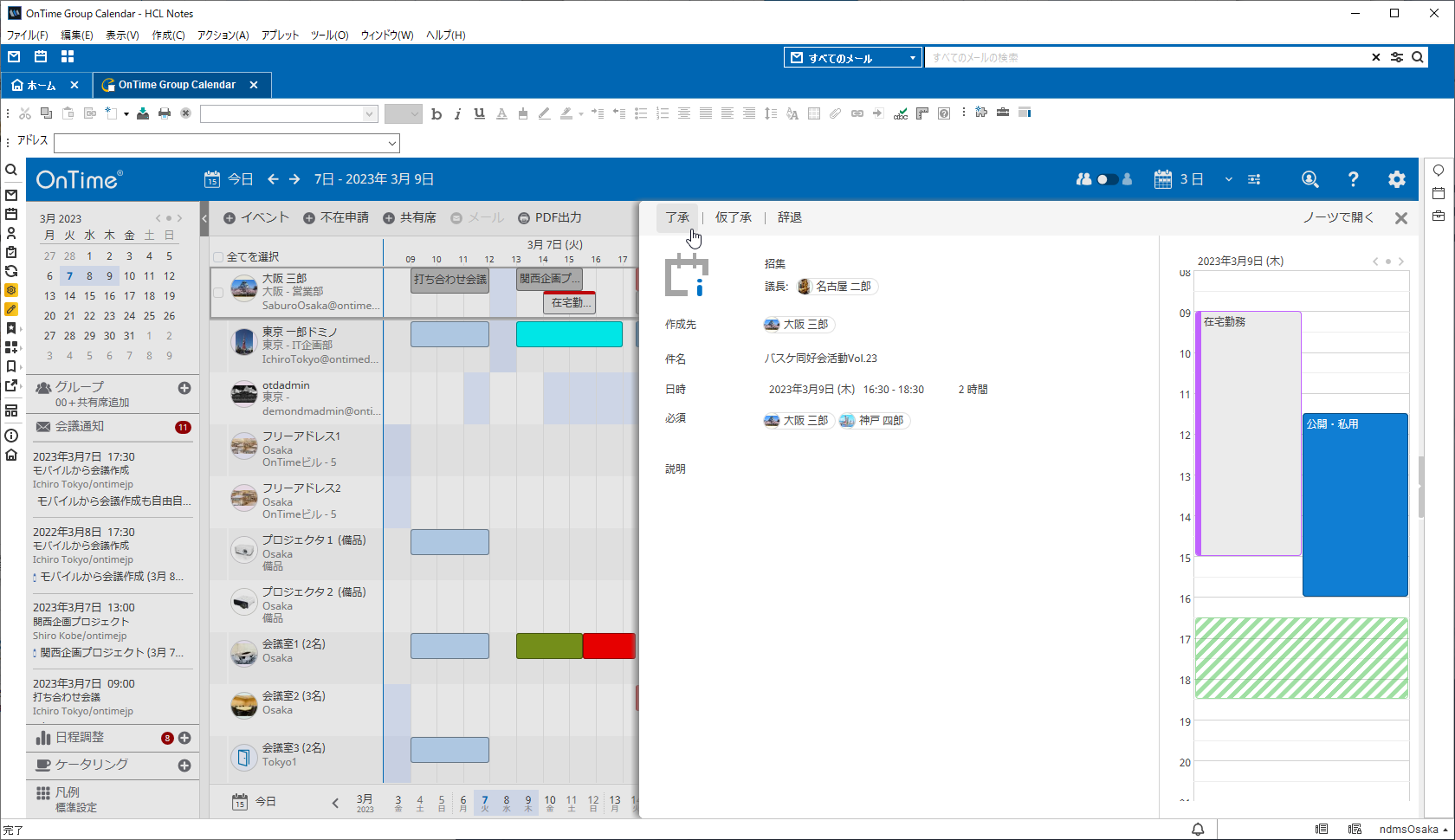Screen dimensions: 1455x840
Task: Toggle the group/personal view switch
Action: pyautogui.click(x=1106, y=179)
